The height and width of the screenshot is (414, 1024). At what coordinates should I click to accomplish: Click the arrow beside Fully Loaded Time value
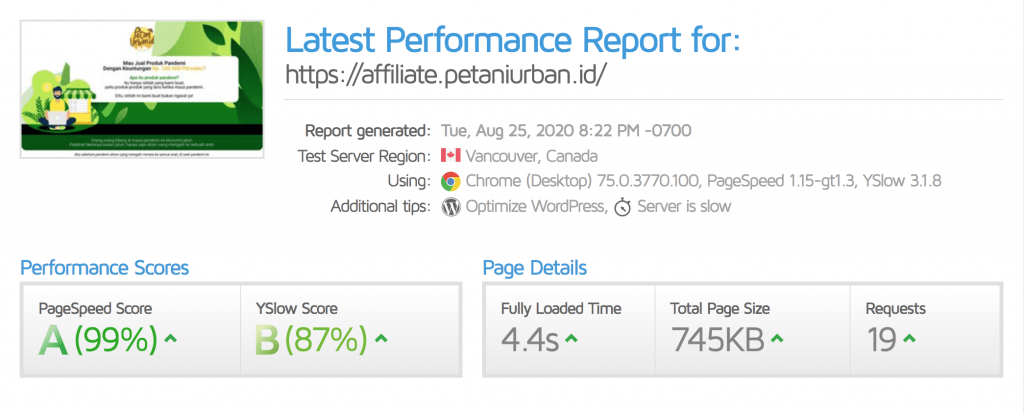[x=571, y=338]
